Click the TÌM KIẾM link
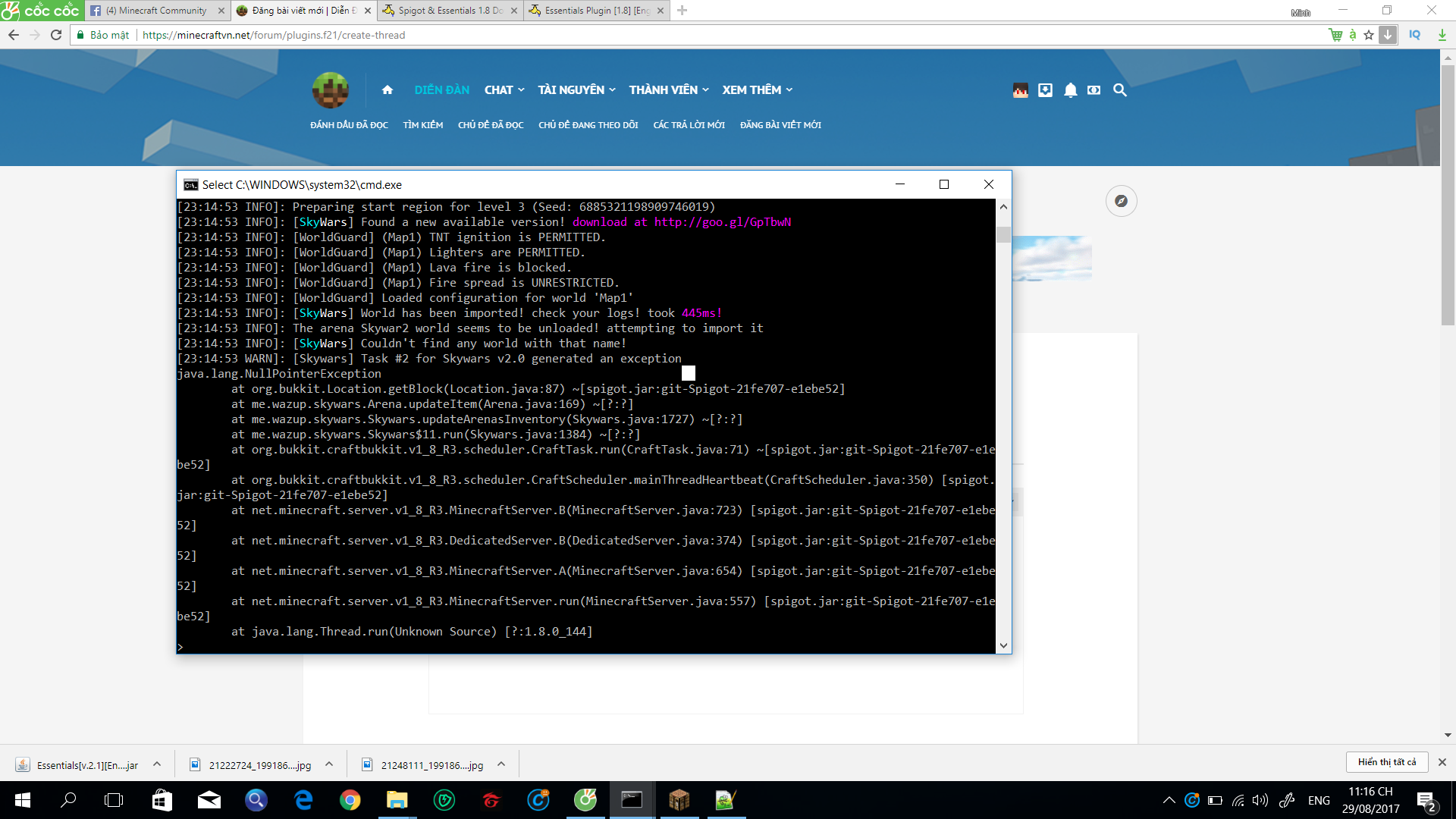Viewport: 1456px width, 819px height. (422, 125)
